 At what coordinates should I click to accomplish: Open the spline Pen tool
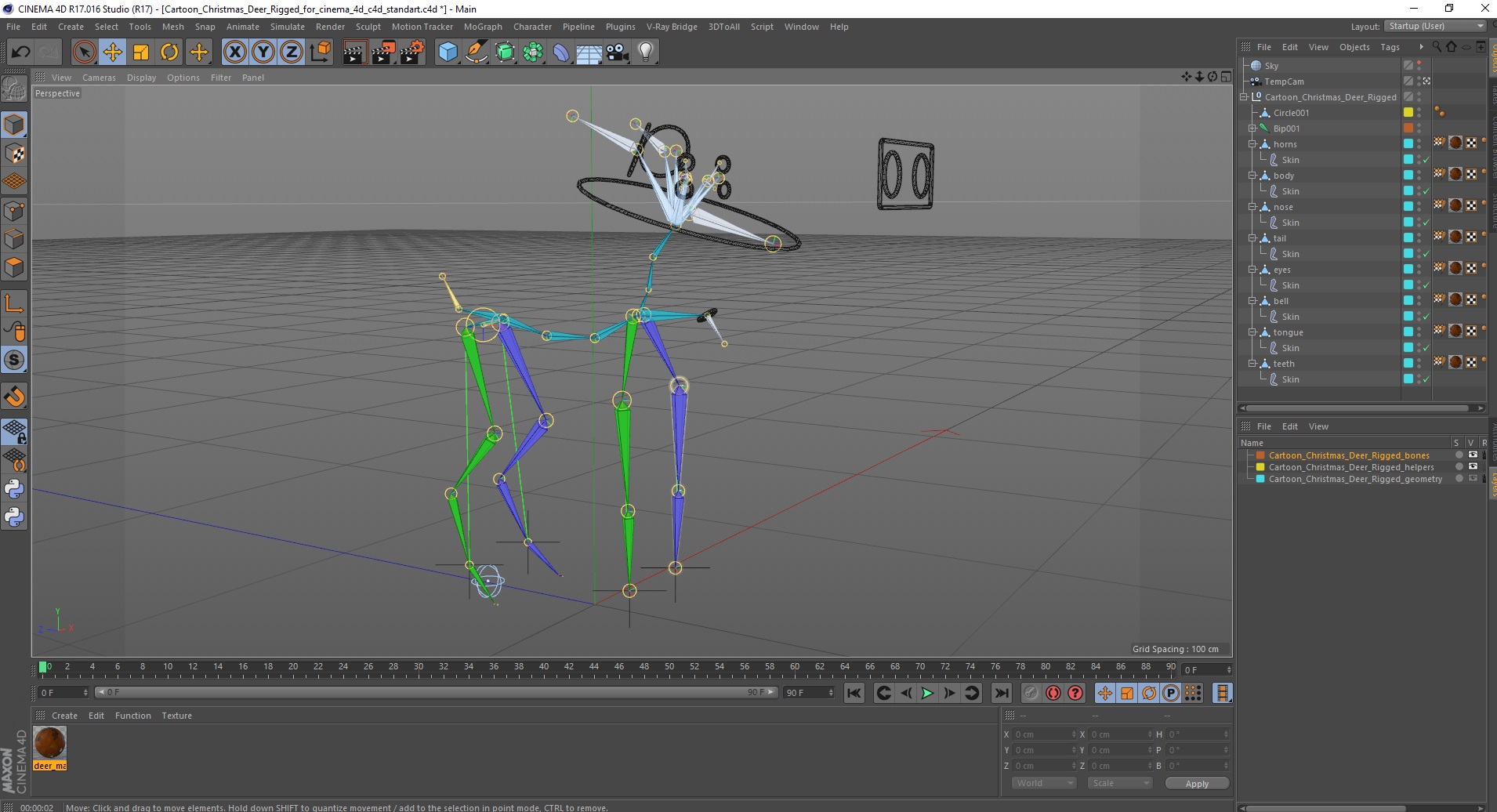(x=476, y=53)
